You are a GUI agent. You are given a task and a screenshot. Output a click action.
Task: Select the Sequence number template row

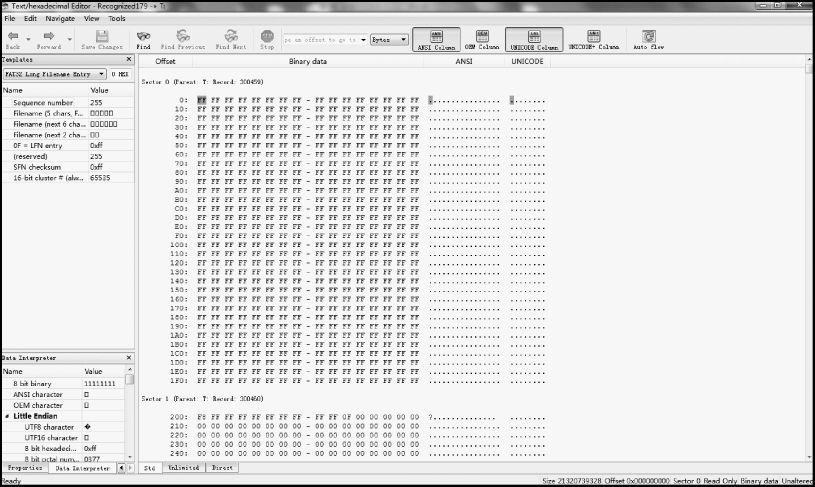point(68,103)
